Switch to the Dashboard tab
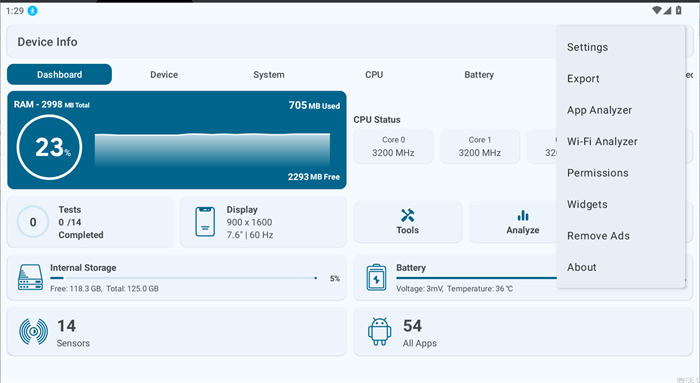 pyautogui.click(x=59, y=75)
